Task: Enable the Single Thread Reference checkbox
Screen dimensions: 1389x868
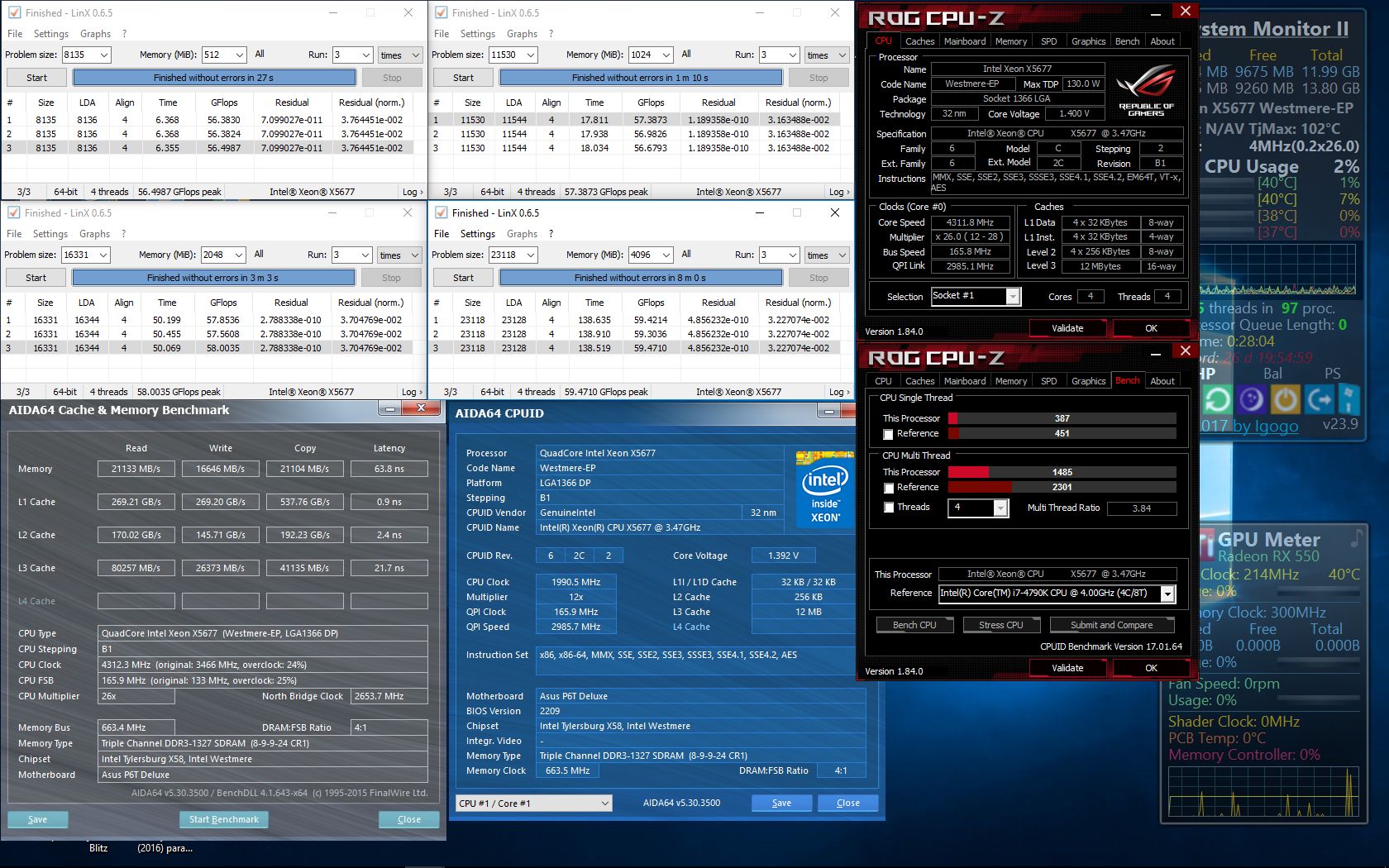Action: pyautogui.click(x=888, y=434)
